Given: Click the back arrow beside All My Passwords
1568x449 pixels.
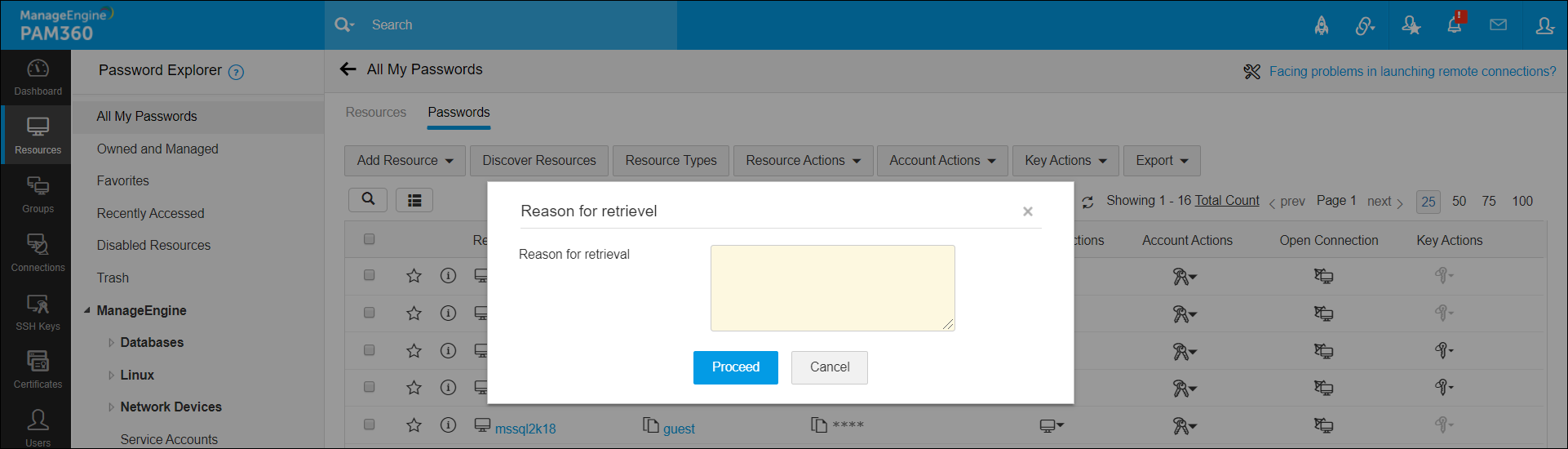Looking at the screenshot, I should 348,69.
